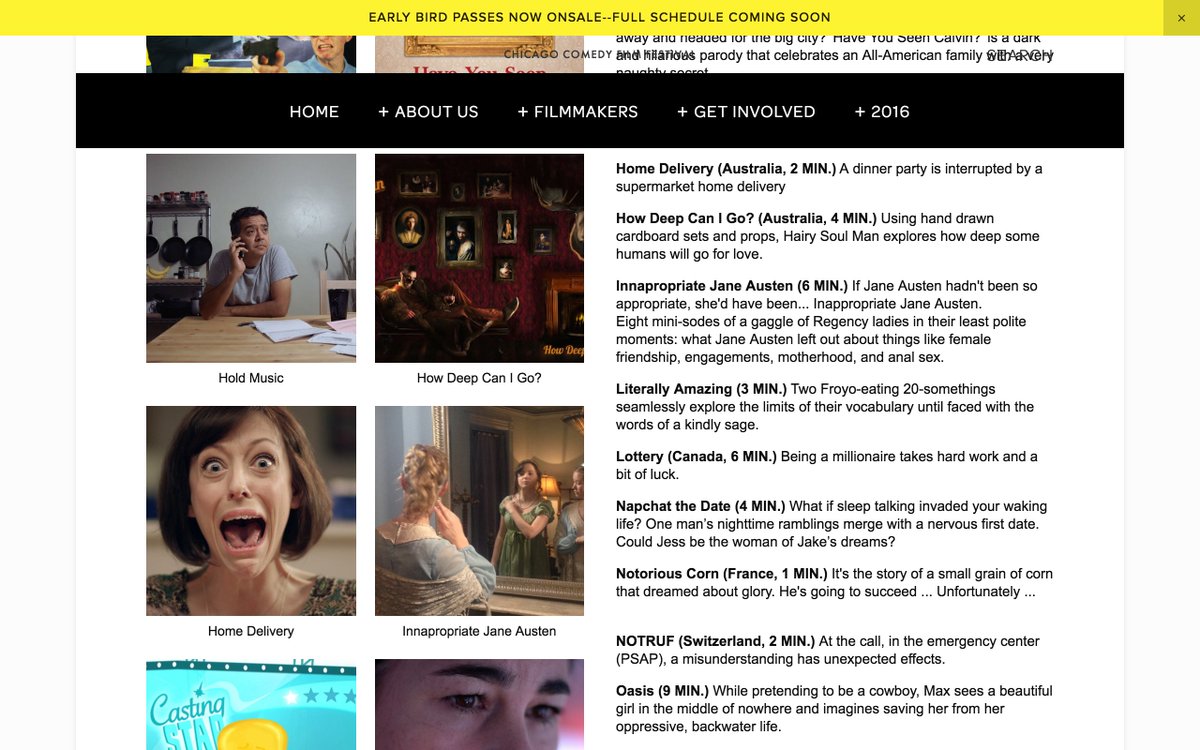Open the Innapropriate Jane Austen thumbnail
The image size is (1200, 750).
(479, 511)
